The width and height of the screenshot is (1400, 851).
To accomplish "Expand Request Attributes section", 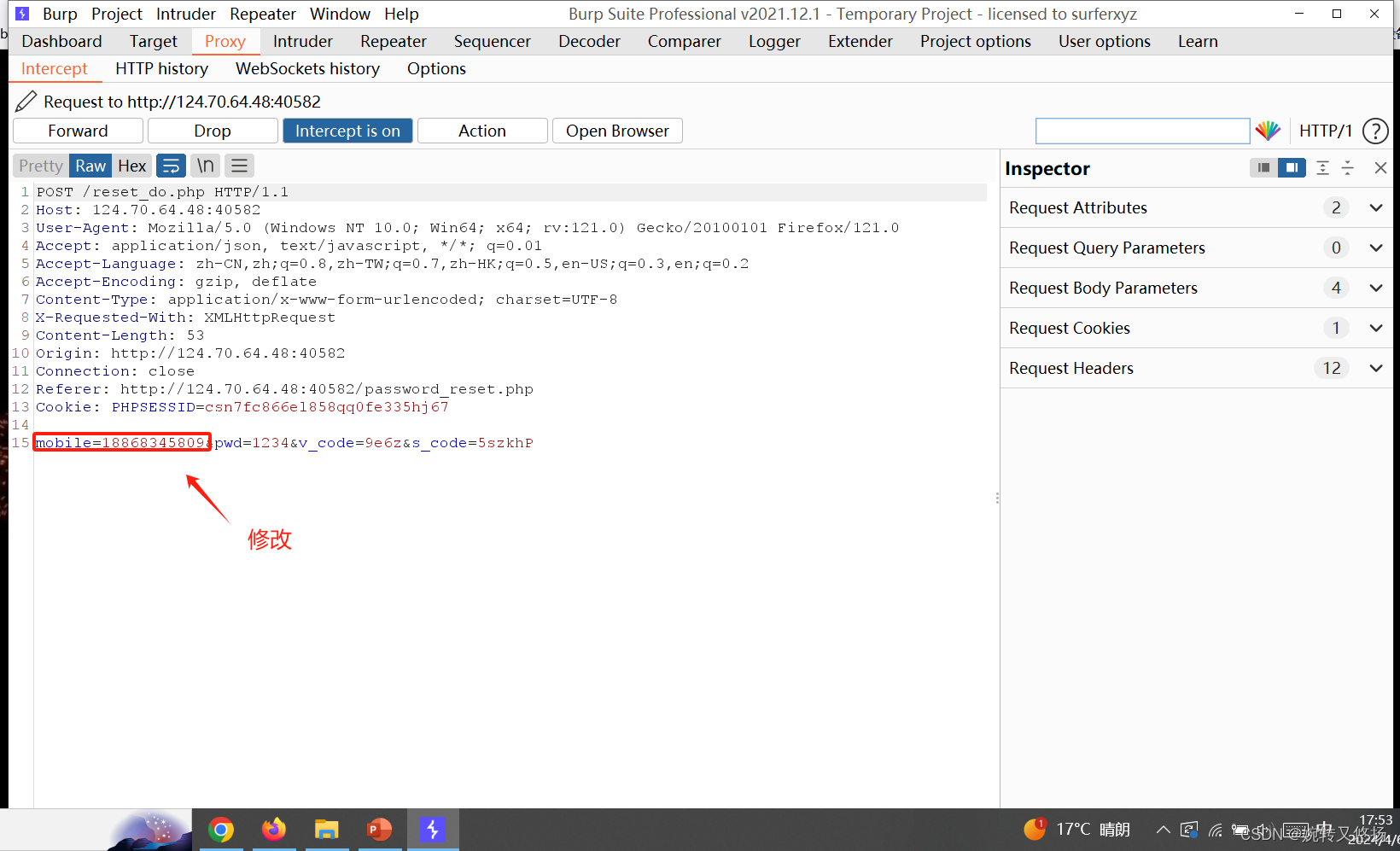I will pos(1196,207).
